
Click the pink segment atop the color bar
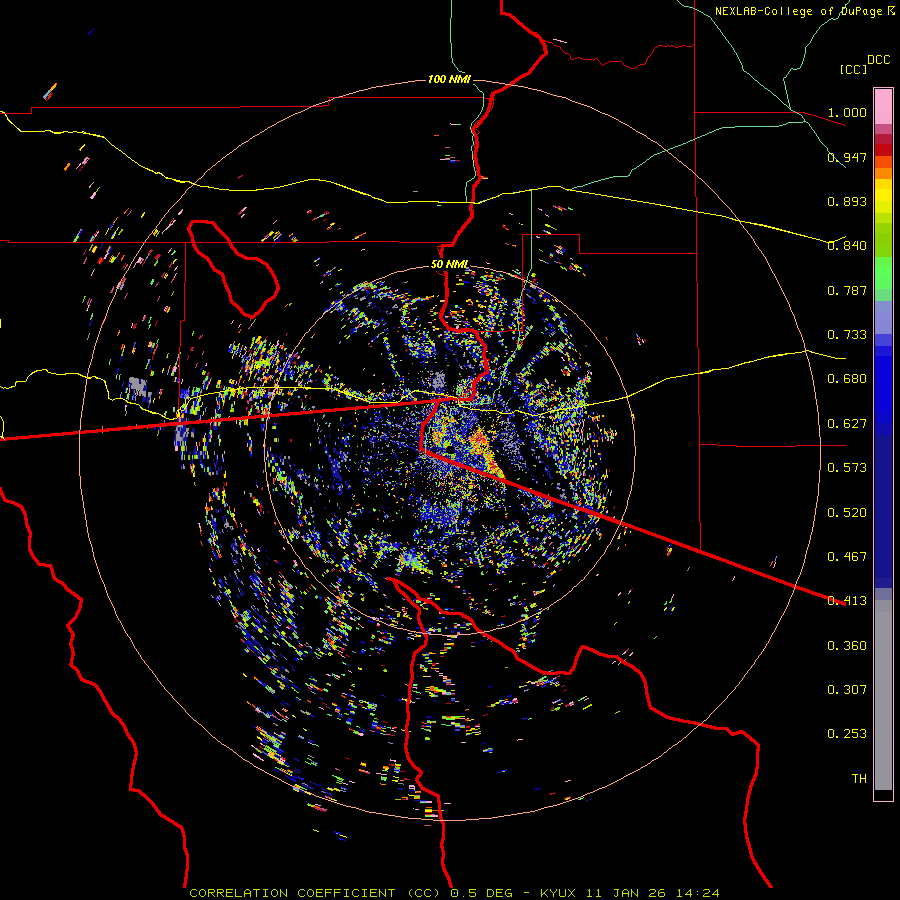coord(883,107)
